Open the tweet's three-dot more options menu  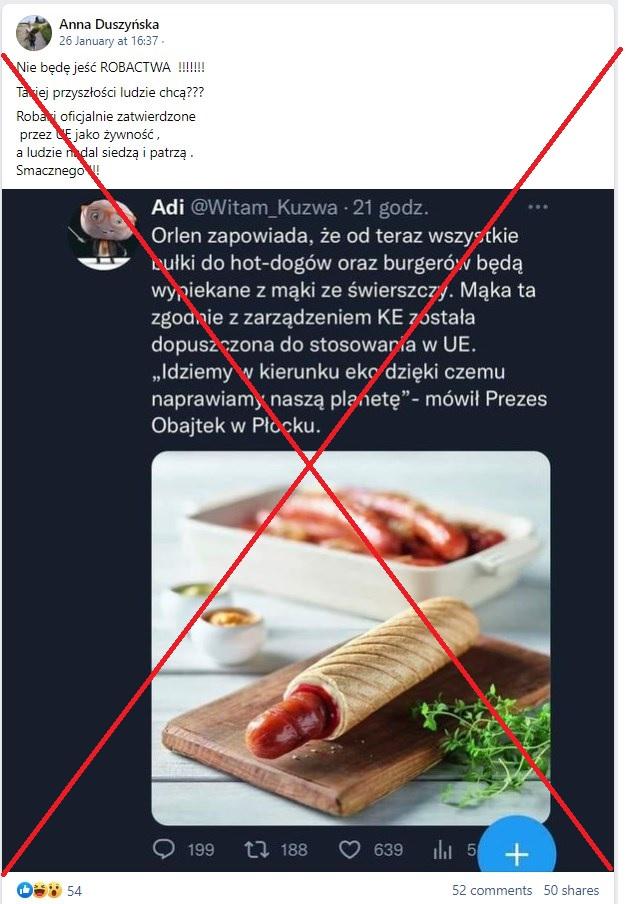pyautogui.click(x=537, y=207)
